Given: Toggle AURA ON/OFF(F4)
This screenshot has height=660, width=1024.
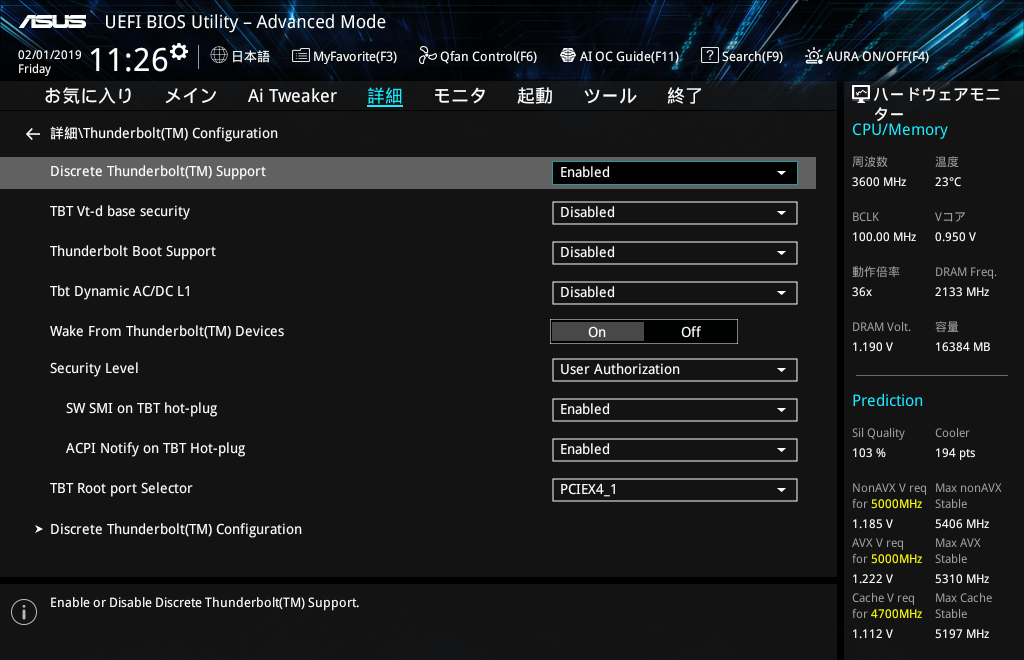Looking at the screenshot, I should point(867,56).
